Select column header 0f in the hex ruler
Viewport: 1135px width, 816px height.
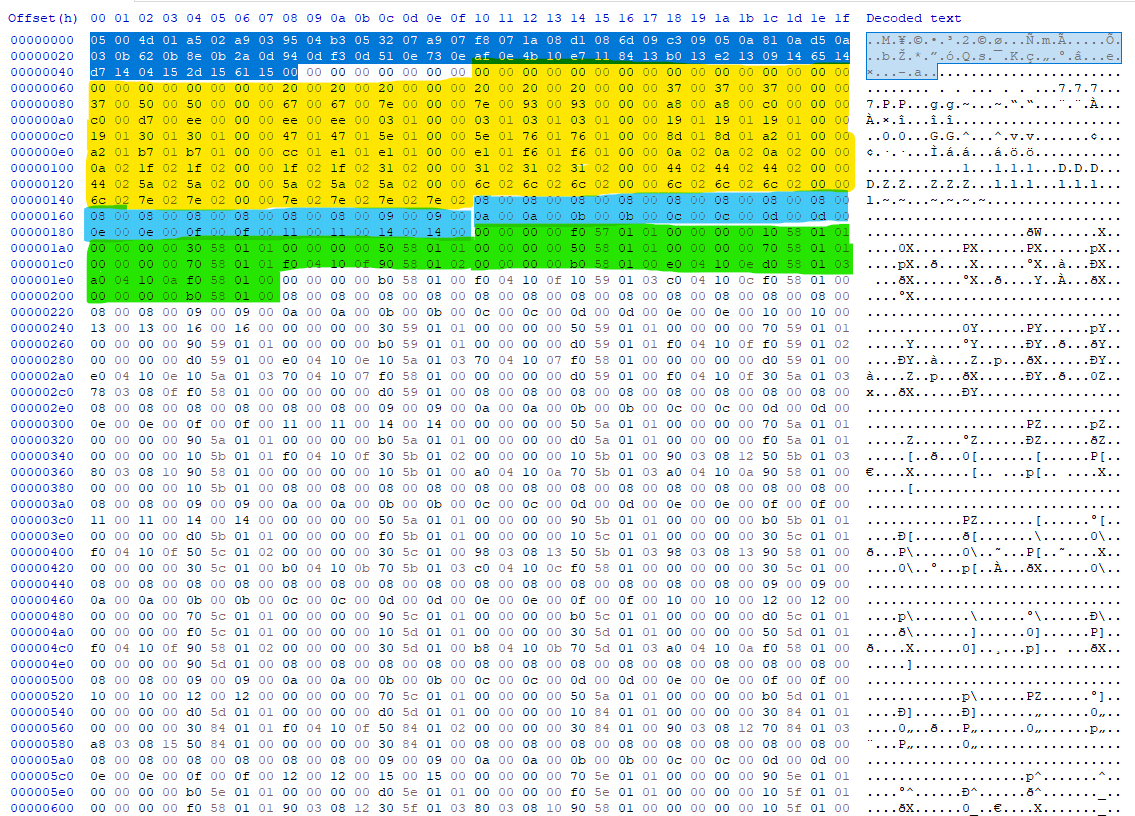coord(457,18)
